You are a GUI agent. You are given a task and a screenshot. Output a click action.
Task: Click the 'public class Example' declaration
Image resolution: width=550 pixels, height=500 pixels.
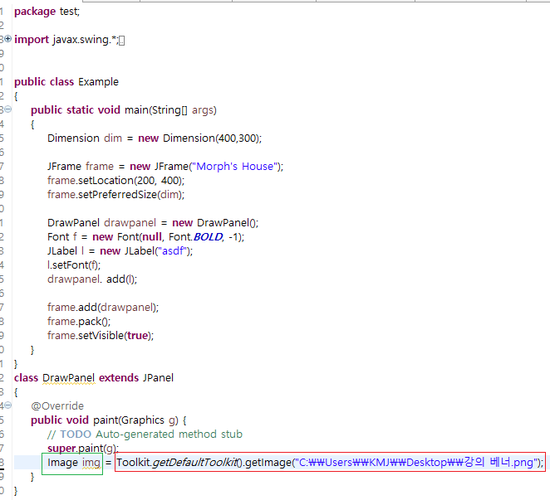[x=66, y=82]
